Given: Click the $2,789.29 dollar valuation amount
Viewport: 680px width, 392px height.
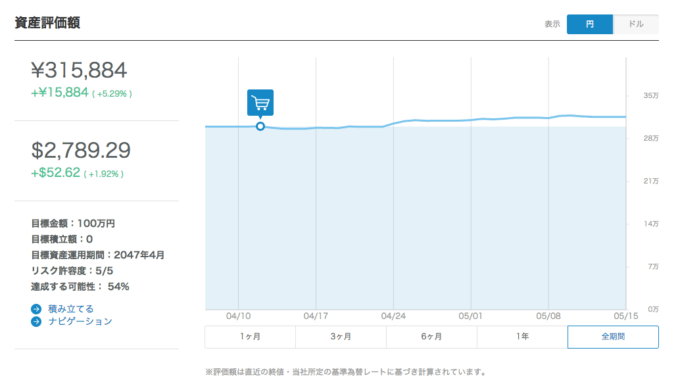Looking at the screenshot, I should (x=81, y=150).
